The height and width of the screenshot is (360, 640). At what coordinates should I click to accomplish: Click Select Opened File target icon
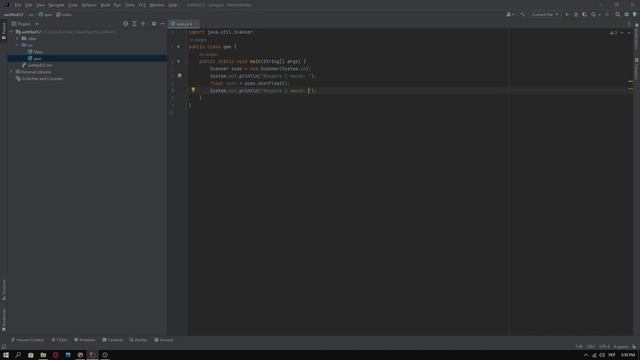(x=125, y=24)
